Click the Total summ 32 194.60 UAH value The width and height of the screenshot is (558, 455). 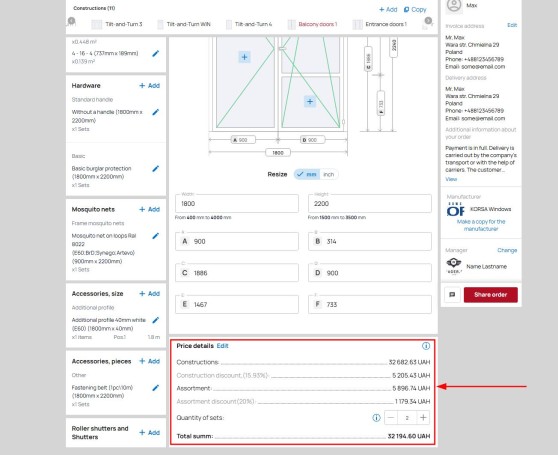pyautogui.click(x=409, y=436)
